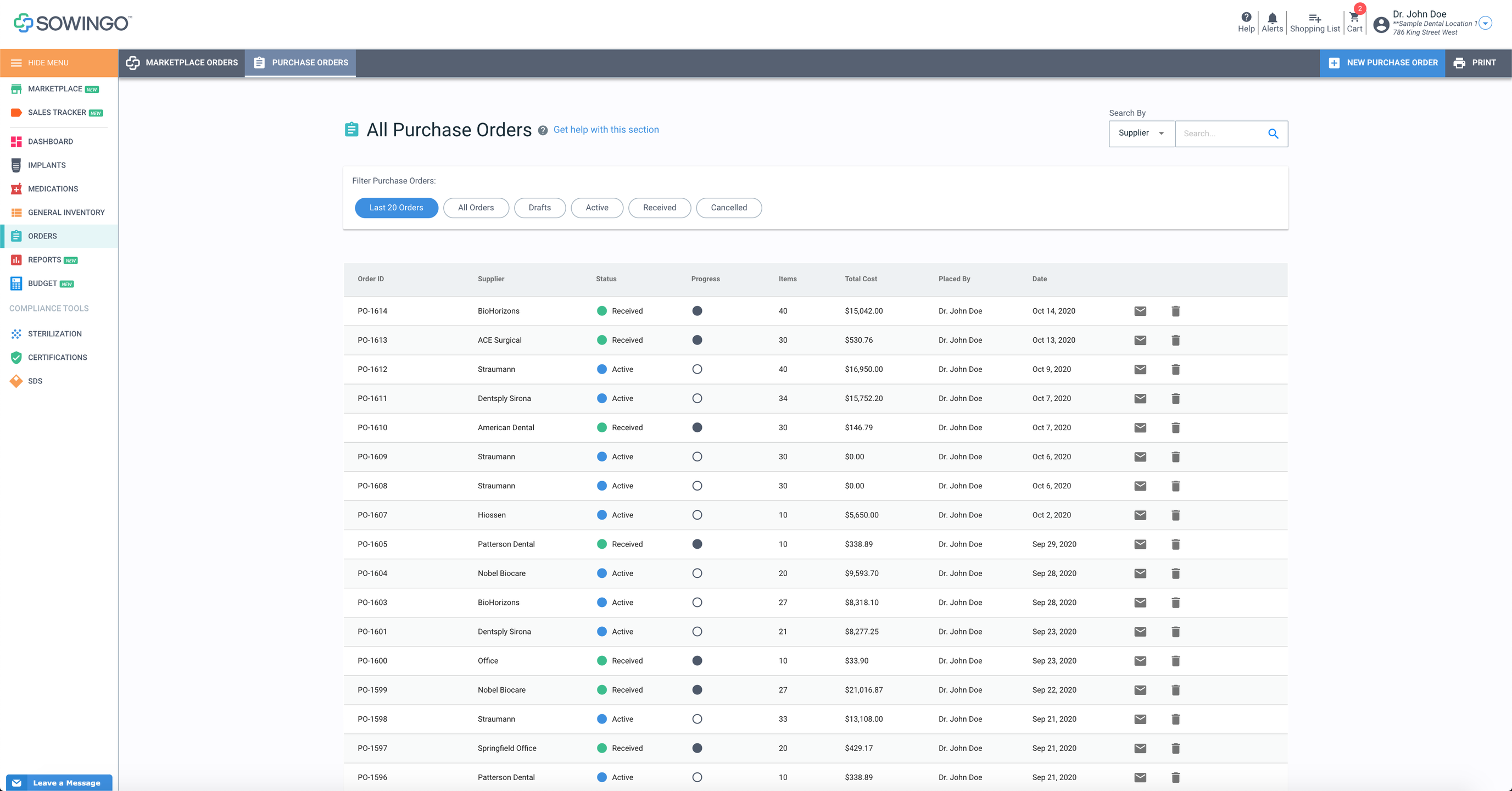Click Leave a Message button
Screen dimensions: 1512x791
[59, 783]
